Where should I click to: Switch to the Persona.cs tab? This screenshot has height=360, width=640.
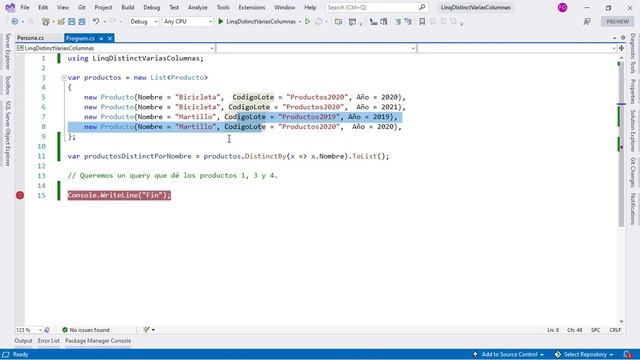pyautogui.click(x=31, y=38)
